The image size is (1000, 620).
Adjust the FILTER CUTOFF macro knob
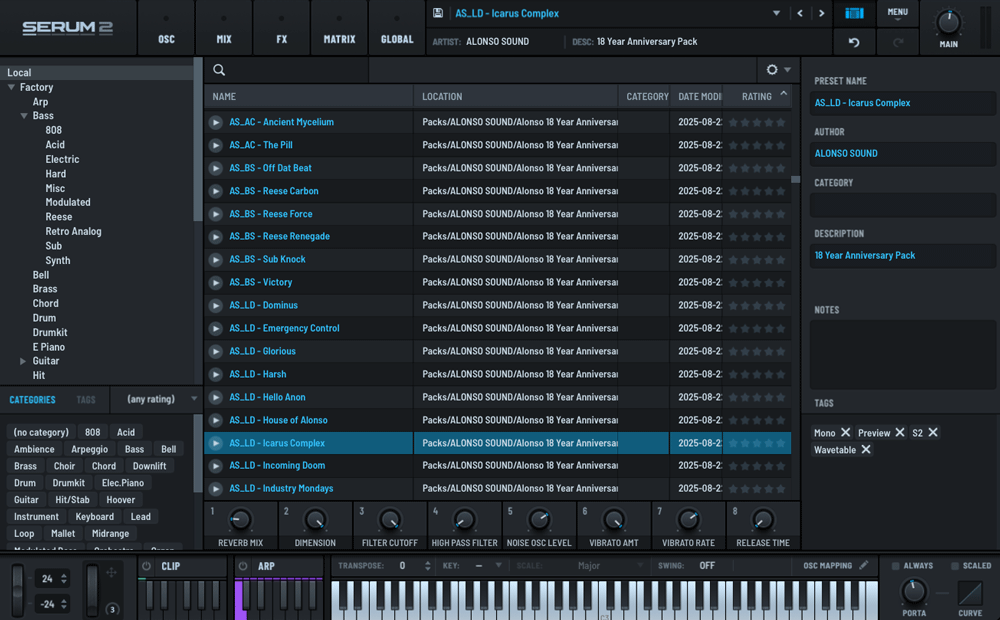(390, 520)
